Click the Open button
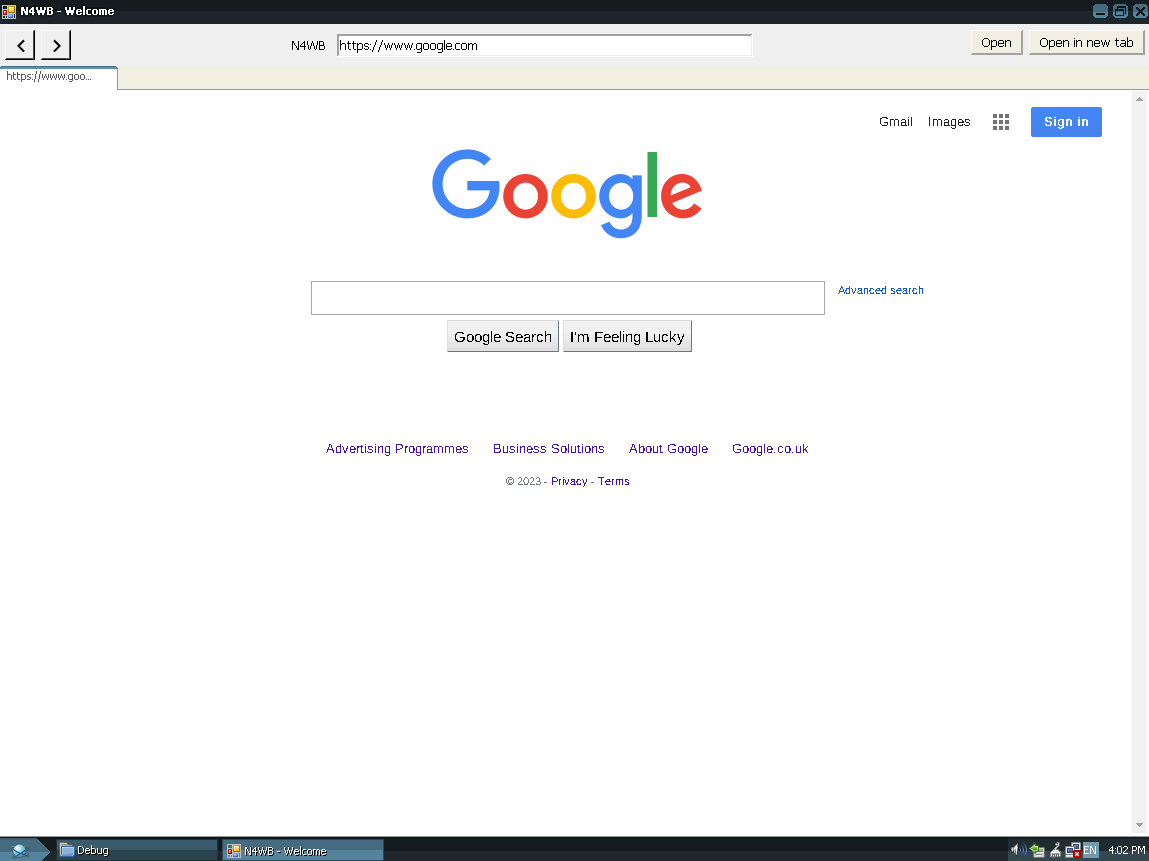This screenshot has height=861, width=1149. point(996,43)
